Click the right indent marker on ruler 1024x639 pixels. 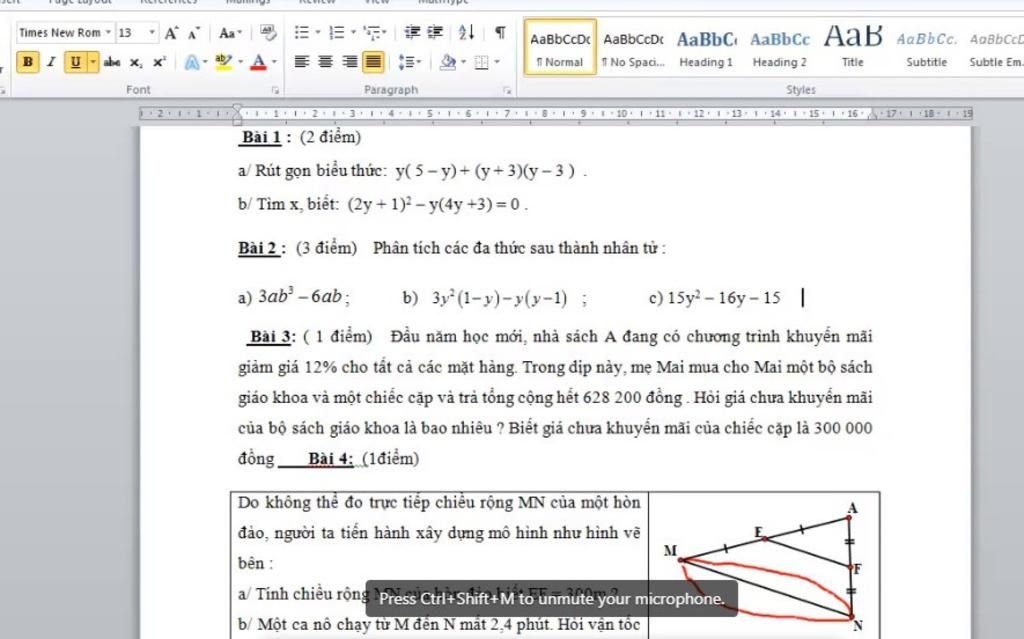point(872,114)
